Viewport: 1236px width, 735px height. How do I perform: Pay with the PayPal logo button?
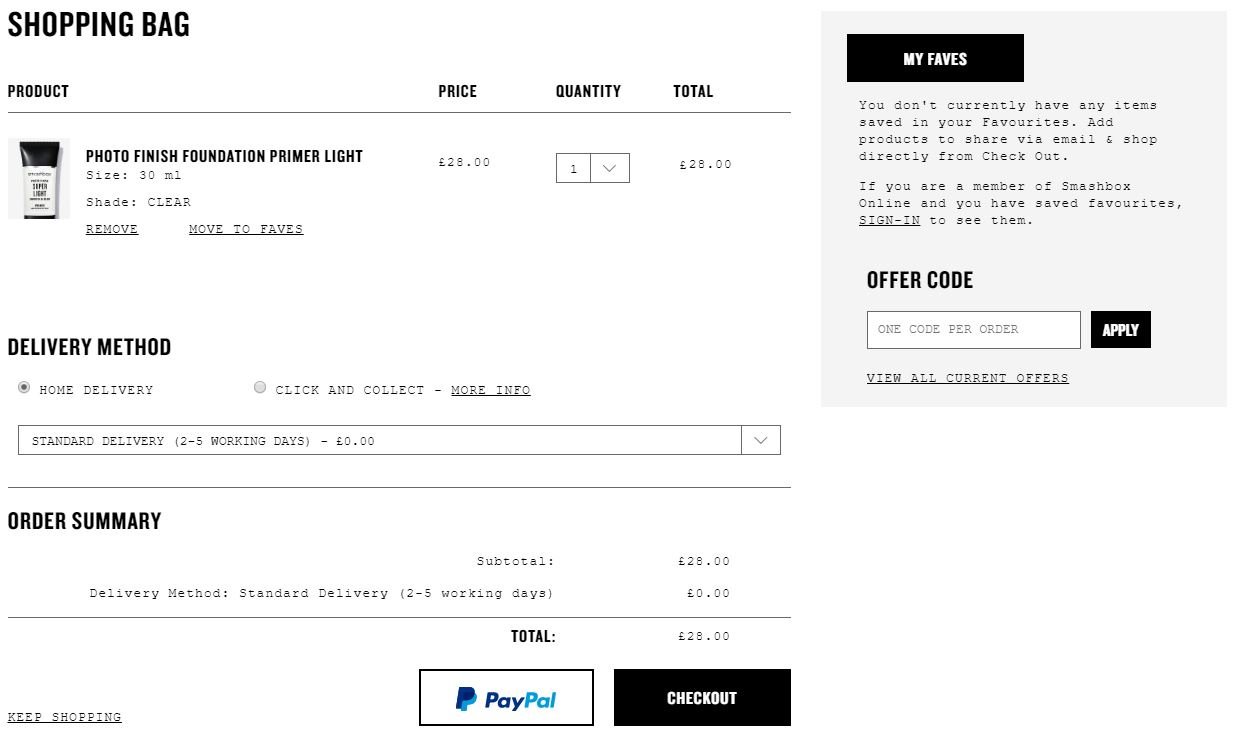point(506,698)
